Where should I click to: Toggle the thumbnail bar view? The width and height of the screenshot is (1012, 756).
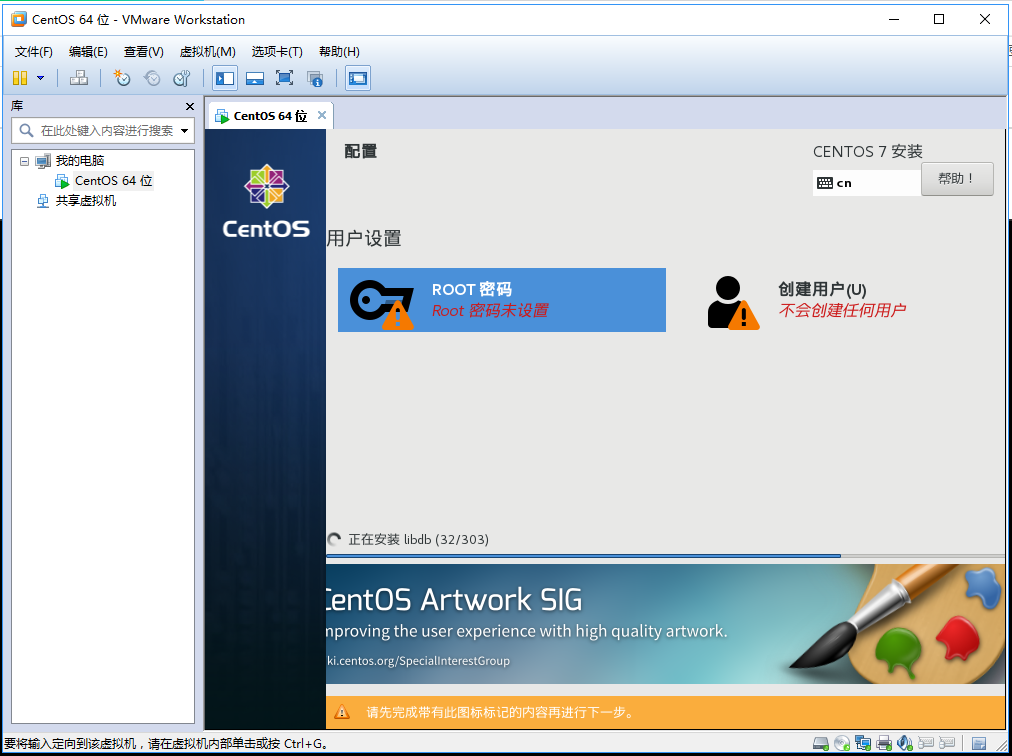click(x=255, y=79)
